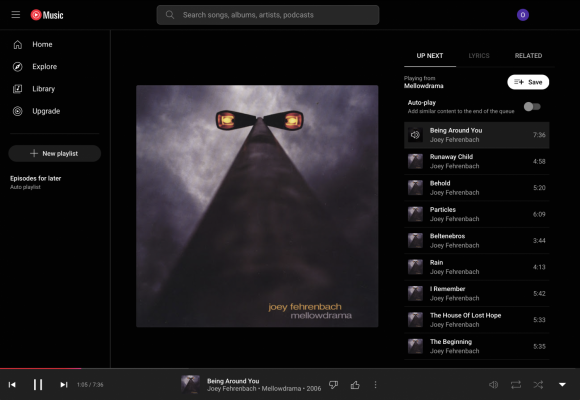The image size is (580, 400).
Task: Click the 7:36 duration of Being Around You
Action: pos(539,135)
